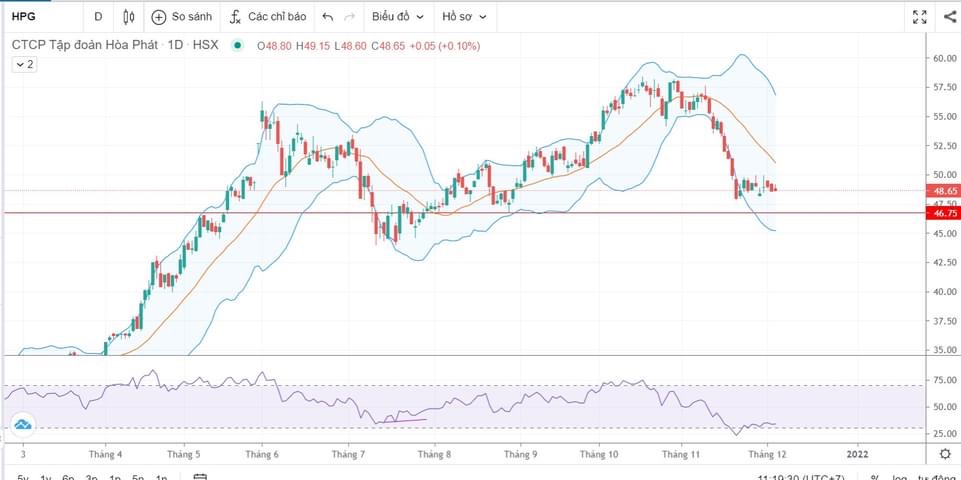Change the D time interval
The image size is (961, 480).
(x=98, y=17)
